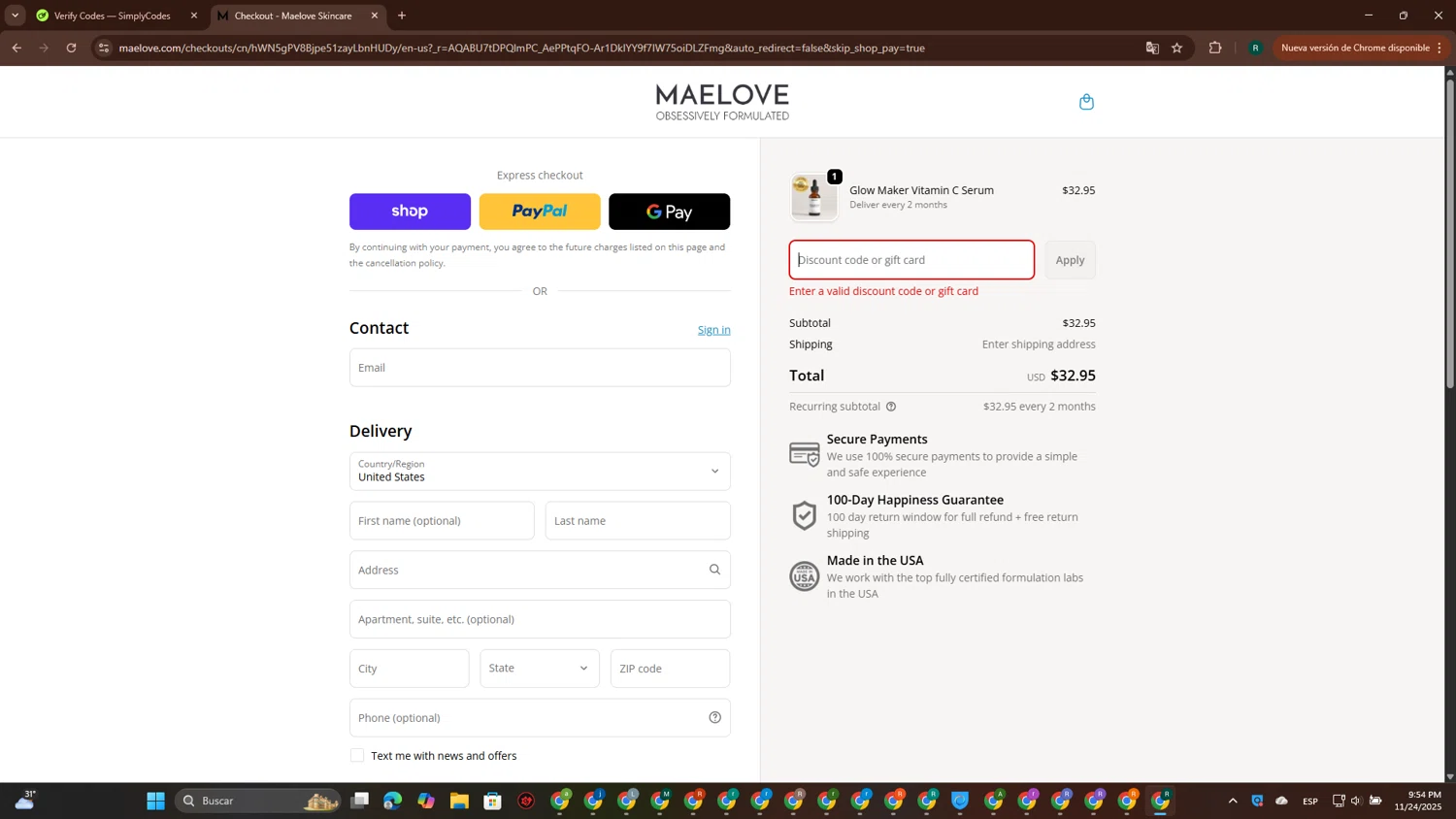Open phone number help question icon
Viewport: 1456px width, 819px height.
(714, 717)
